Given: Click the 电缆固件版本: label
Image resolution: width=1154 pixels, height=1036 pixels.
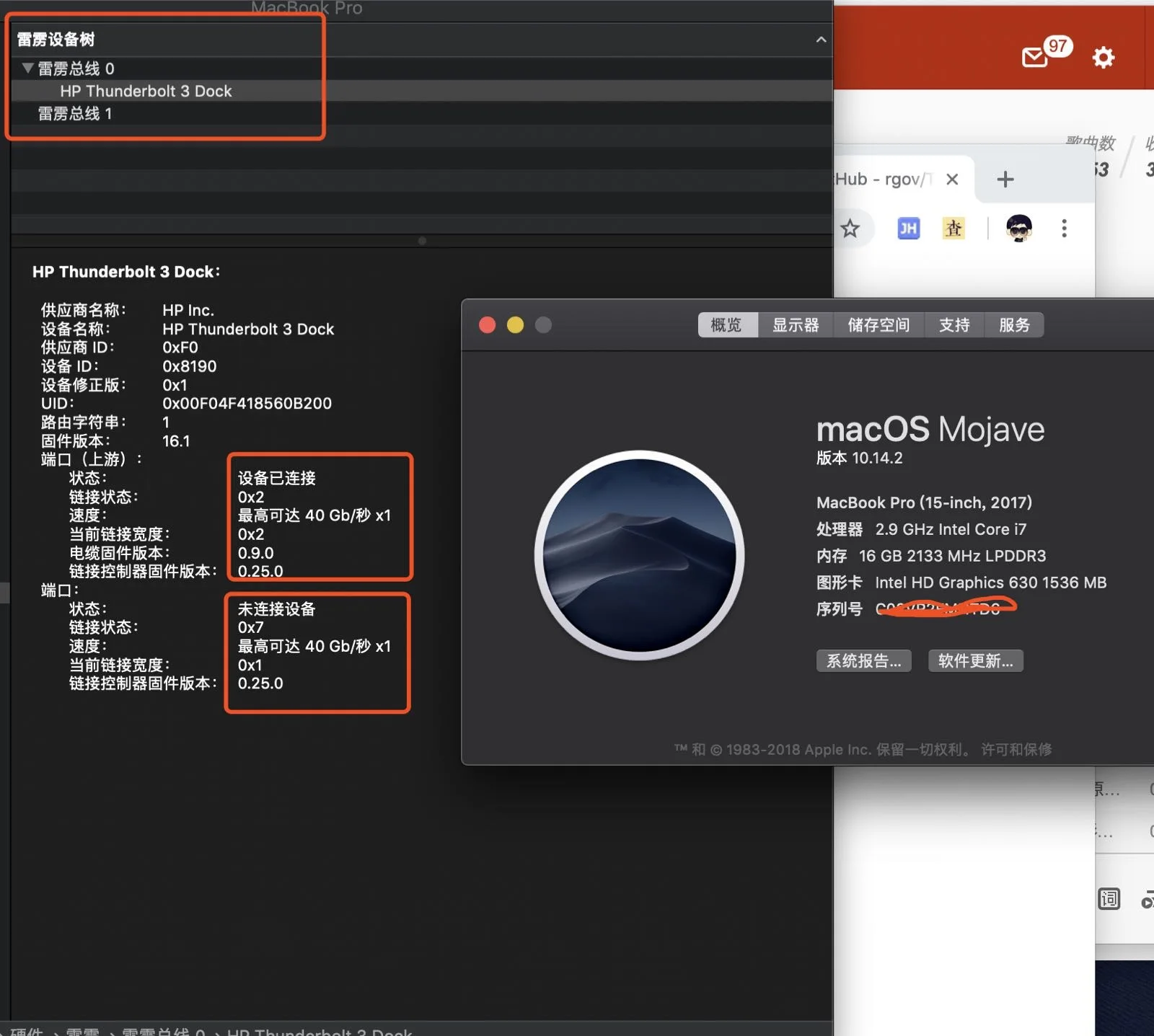Looking at the screenshot, I should (x=120, y=553).
